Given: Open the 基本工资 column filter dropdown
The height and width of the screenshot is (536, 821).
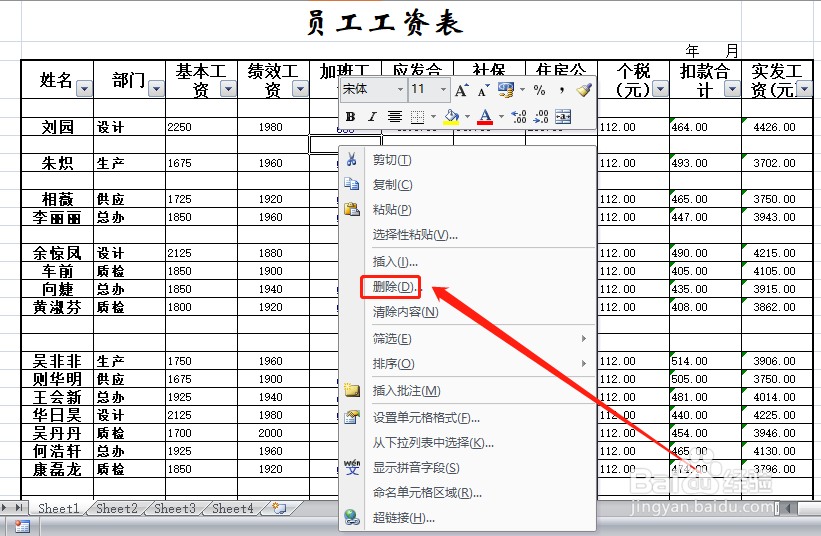Looking at the screenshot, I should click(x=228, y=88).
